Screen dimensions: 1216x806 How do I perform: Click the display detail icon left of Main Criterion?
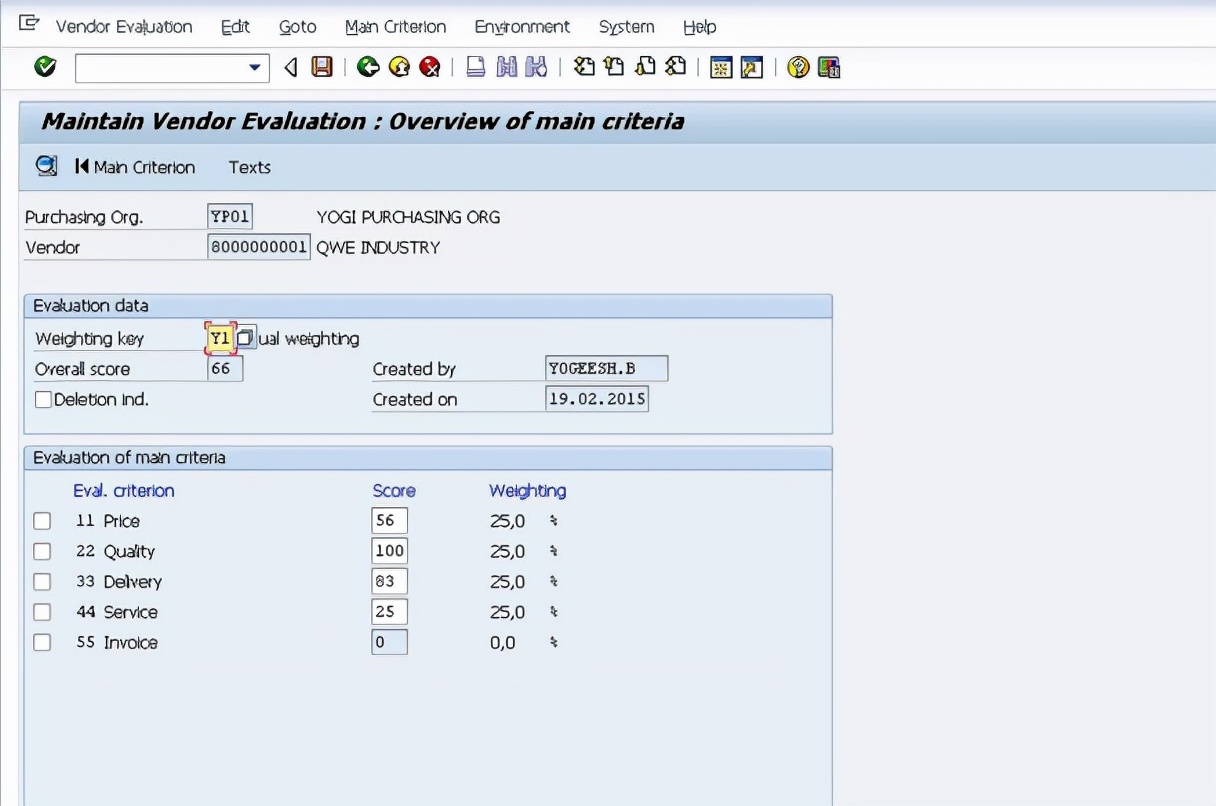click(46, 166)
